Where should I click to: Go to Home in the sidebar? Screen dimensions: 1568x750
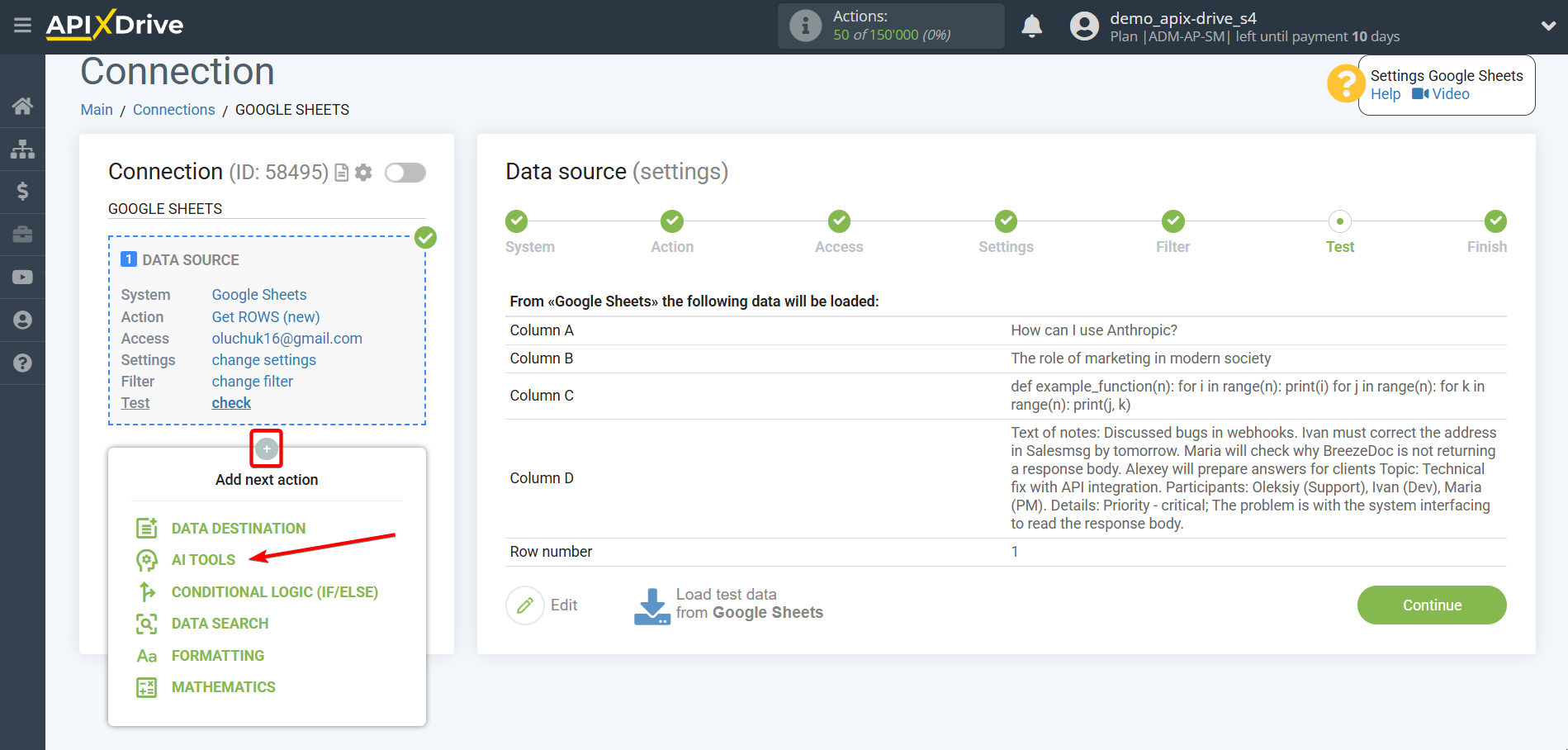pos(22,106)
